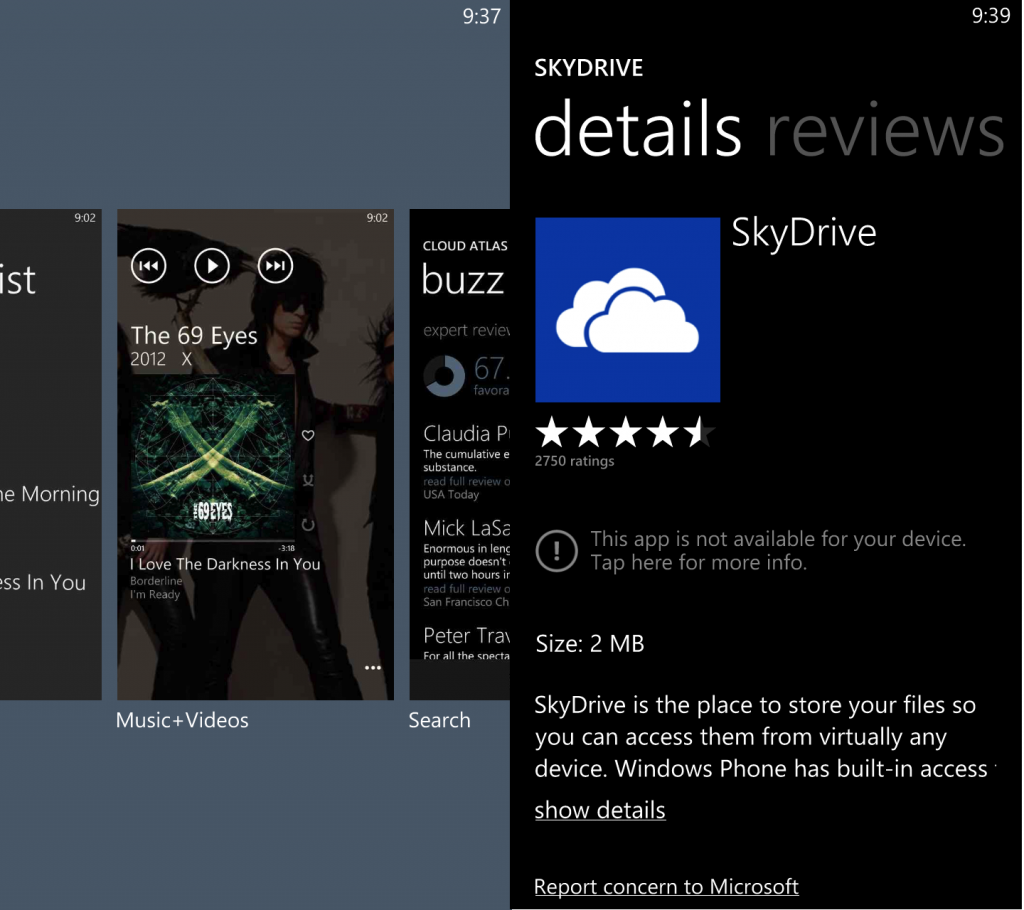Tap the artist name The 69 Eyes
The width and height of the screenshot is (1024, 910).
pyautogui.click(x=194, y=335)
